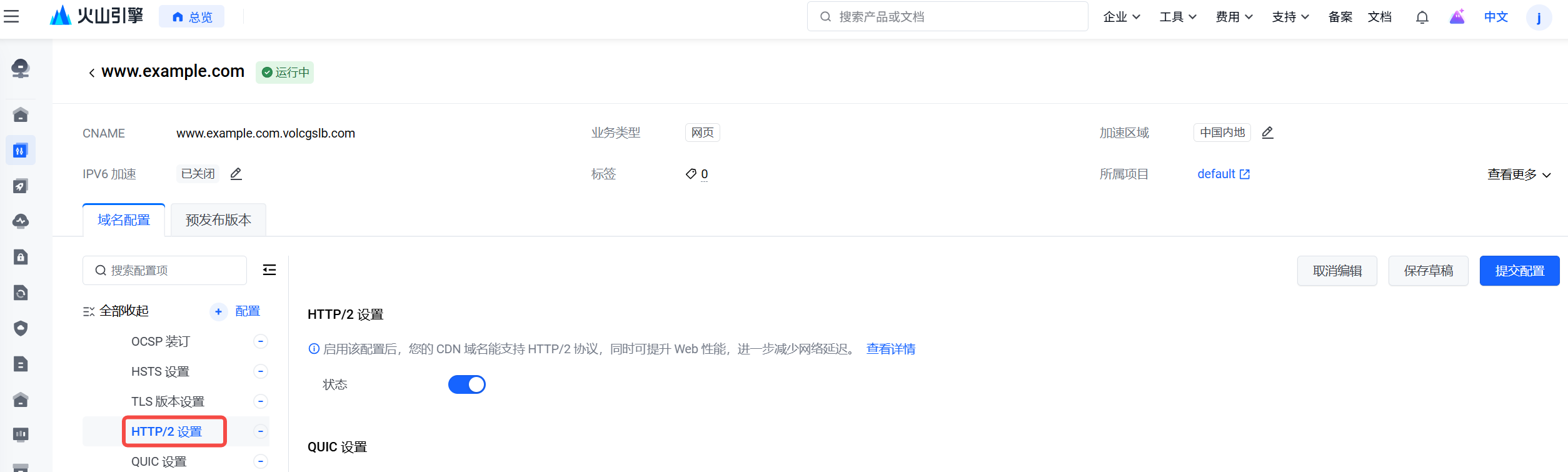Image resolution: width=1568 pixels, height=472 pixels.
Task: Click the cloud network icon atop the sidebar
Action: pyautogui.click(x=21, y=68)
